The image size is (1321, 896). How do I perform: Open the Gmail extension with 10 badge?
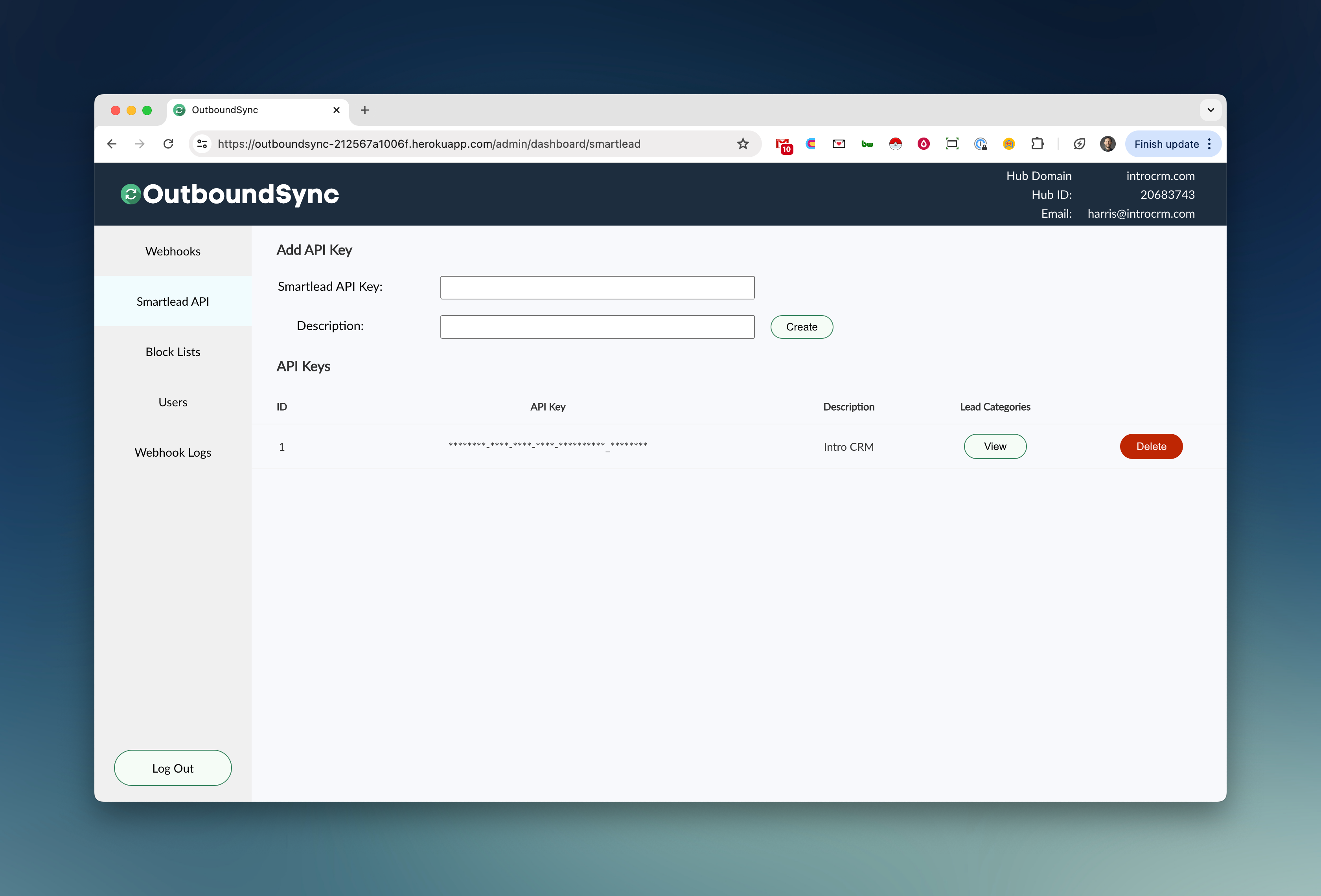(784, 145)
